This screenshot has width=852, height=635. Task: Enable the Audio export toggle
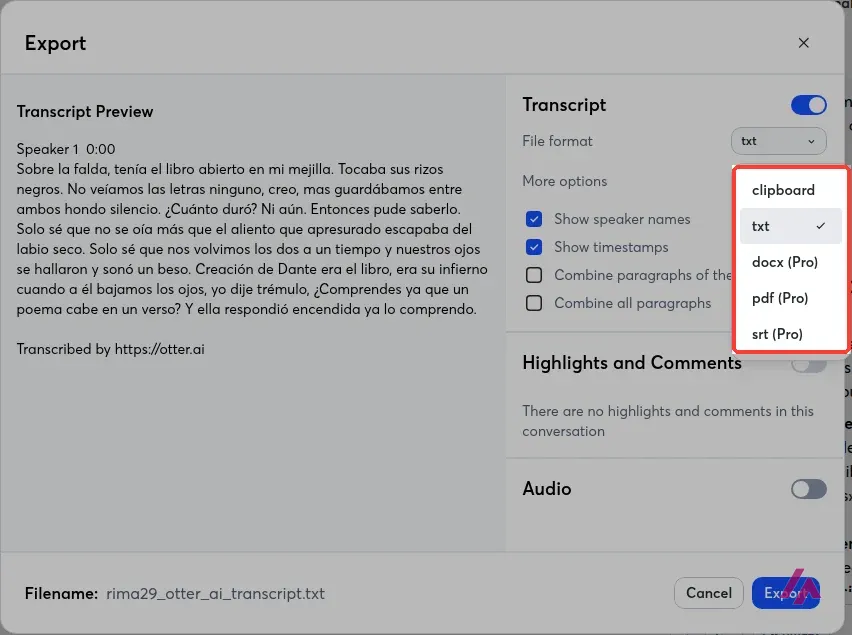[809, 489]
